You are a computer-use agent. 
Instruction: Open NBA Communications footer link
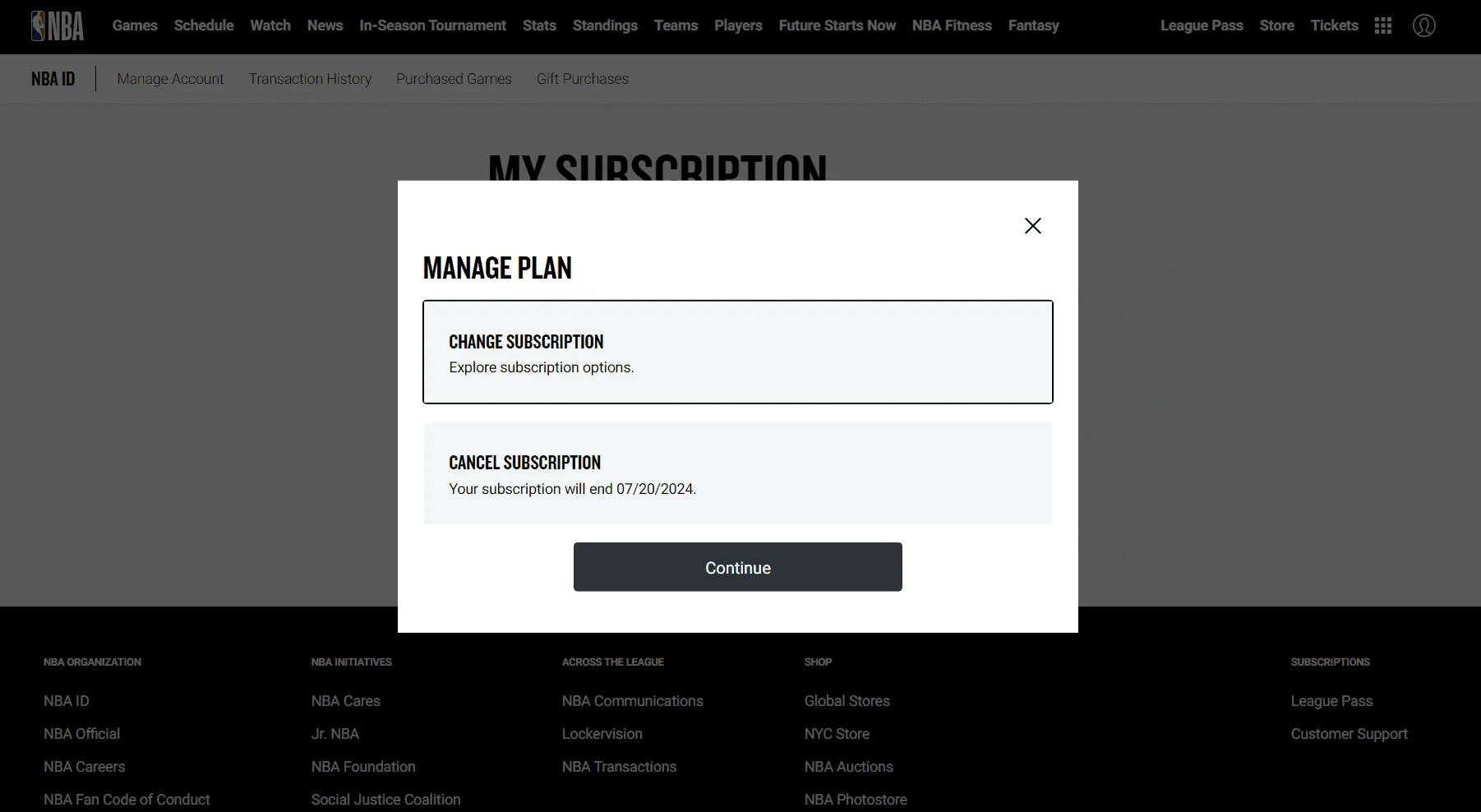pyautogui.click(x=633, y=701)
